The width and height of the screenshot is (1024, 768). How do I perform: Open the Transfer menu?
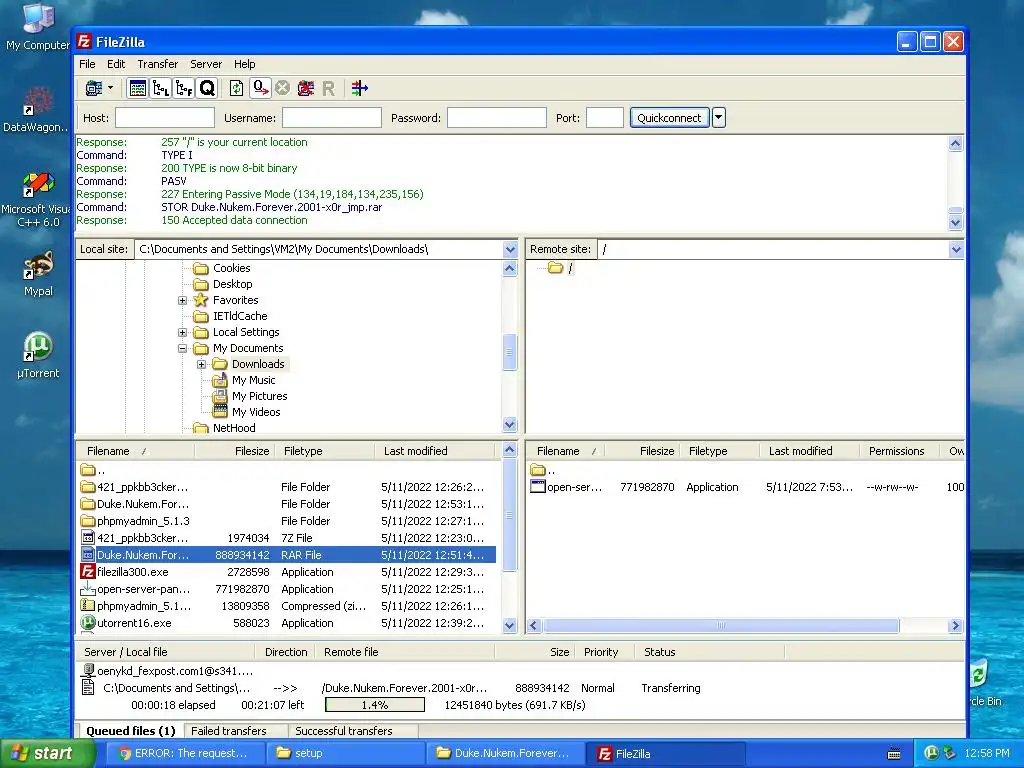157,64
